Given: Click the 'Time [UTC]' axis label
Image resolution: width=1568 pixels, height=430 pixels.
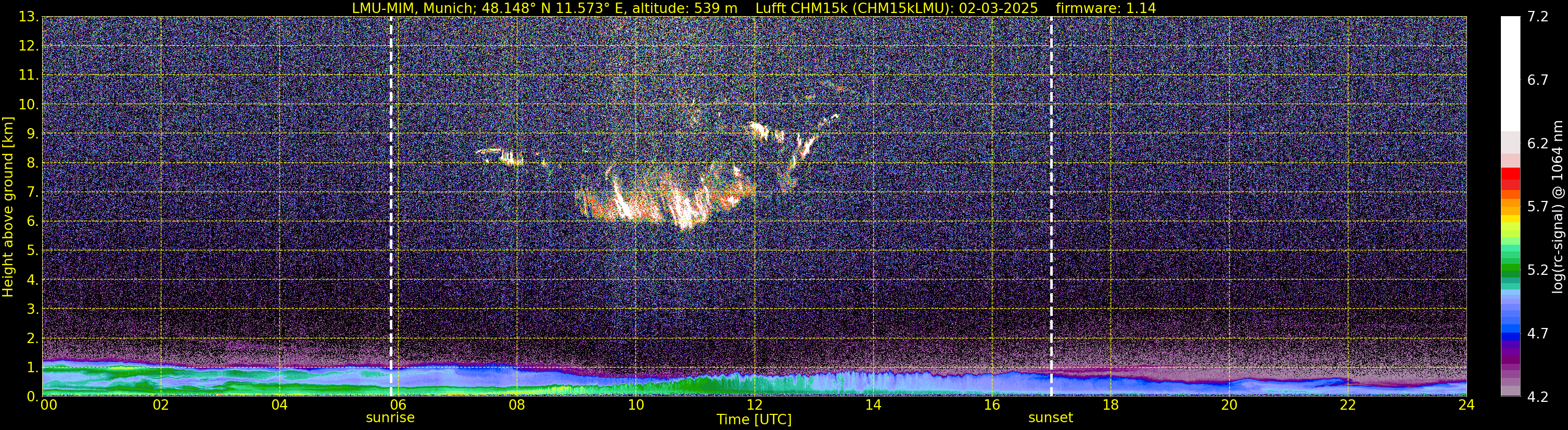Looking at the screenshot, I should [754, 420].
